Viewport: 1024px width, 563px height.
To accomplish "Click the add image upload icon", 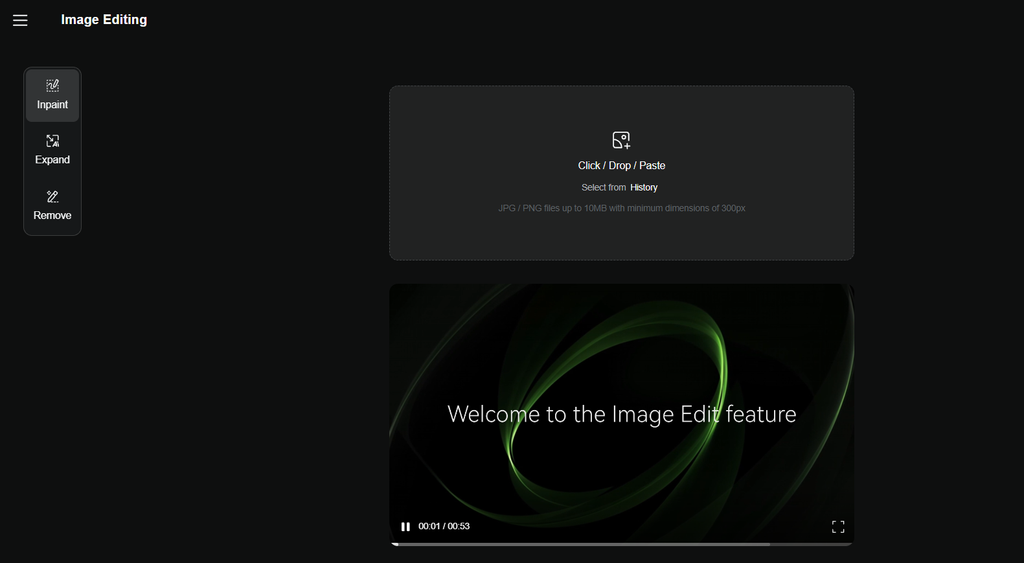I will [x=621, y=140].
